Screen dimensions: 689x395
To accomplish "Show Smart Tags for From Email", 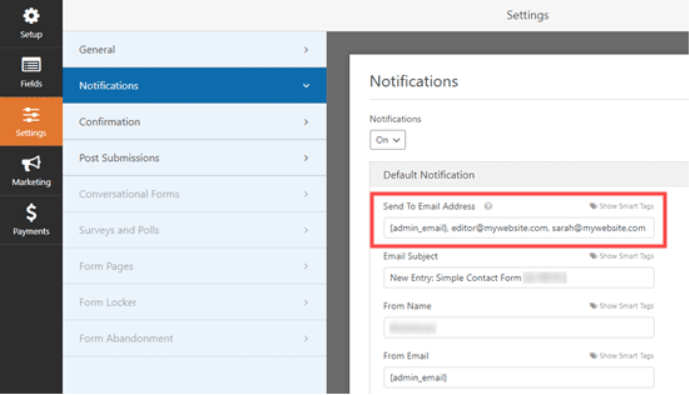I will tap(621, 355).
